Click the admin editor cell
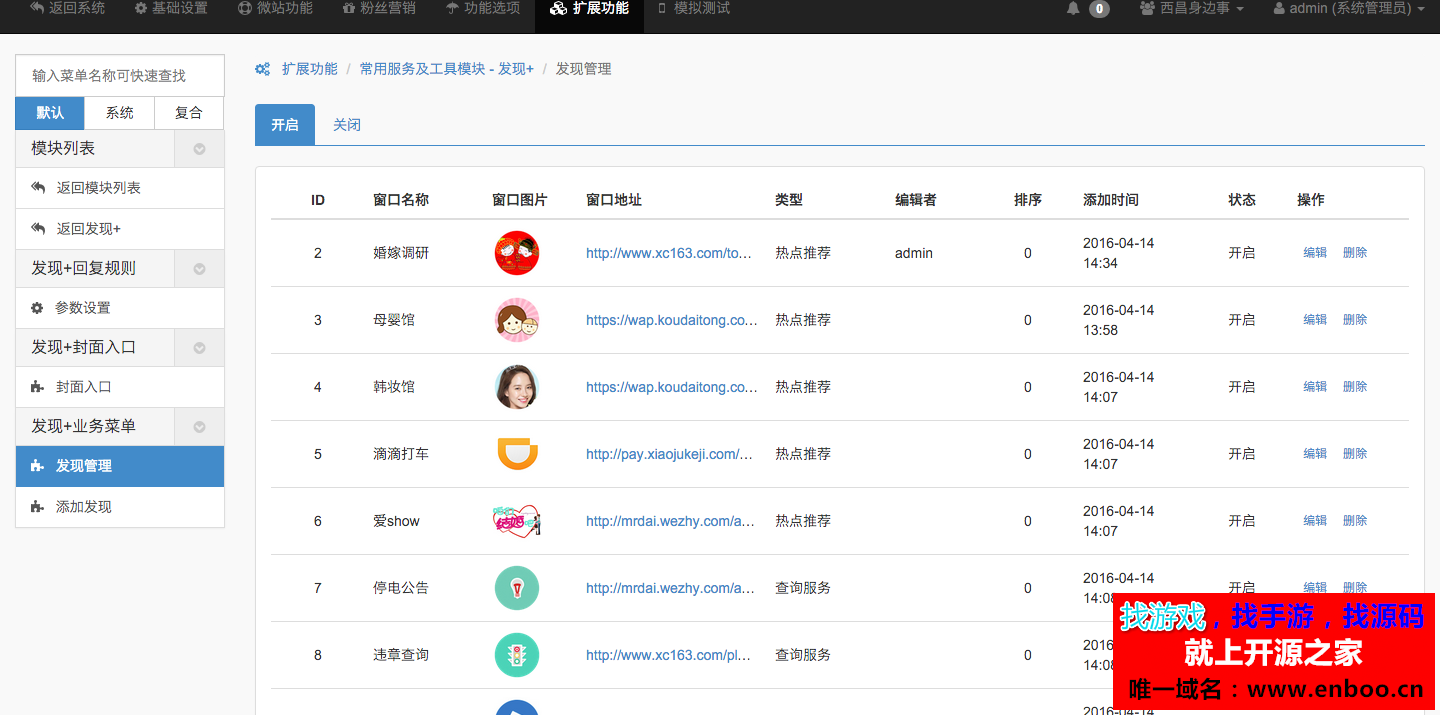The width and height of the screenshot is (1440, 715). [x=914, y=253]
